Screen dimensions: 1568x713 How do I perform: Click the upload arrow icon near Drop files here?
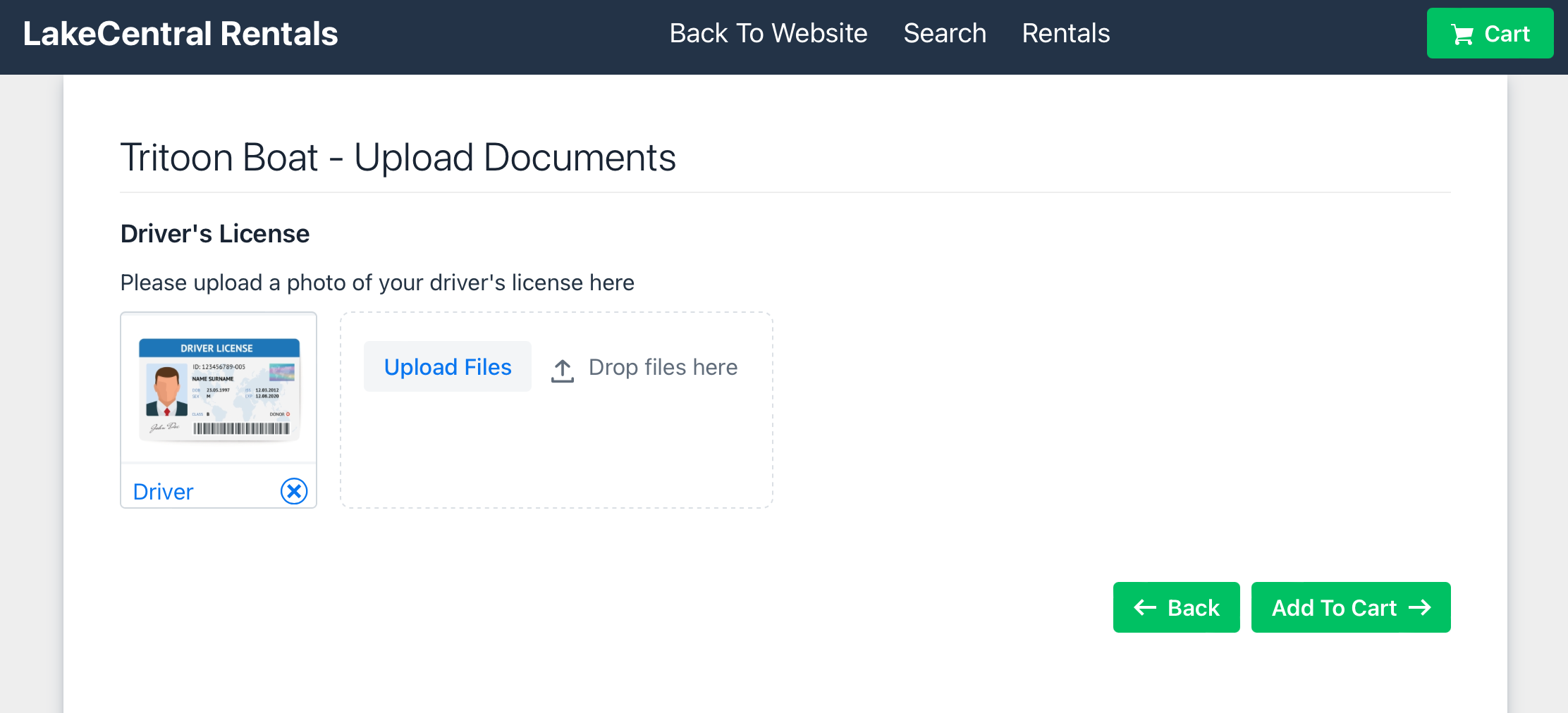pyautogui.click(x=562, y=369)
